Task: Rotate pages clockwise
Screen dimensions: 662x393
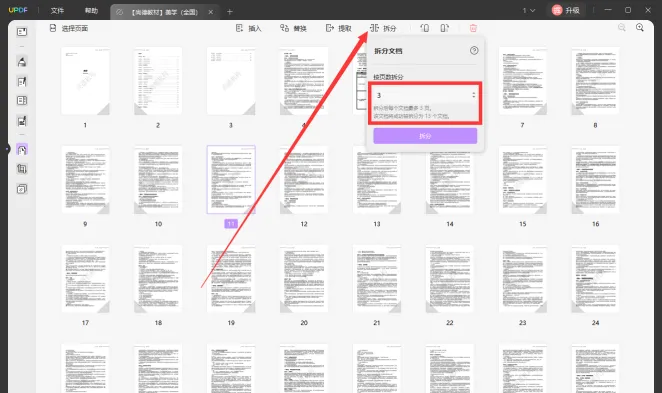Action: [x=444, y=28]
